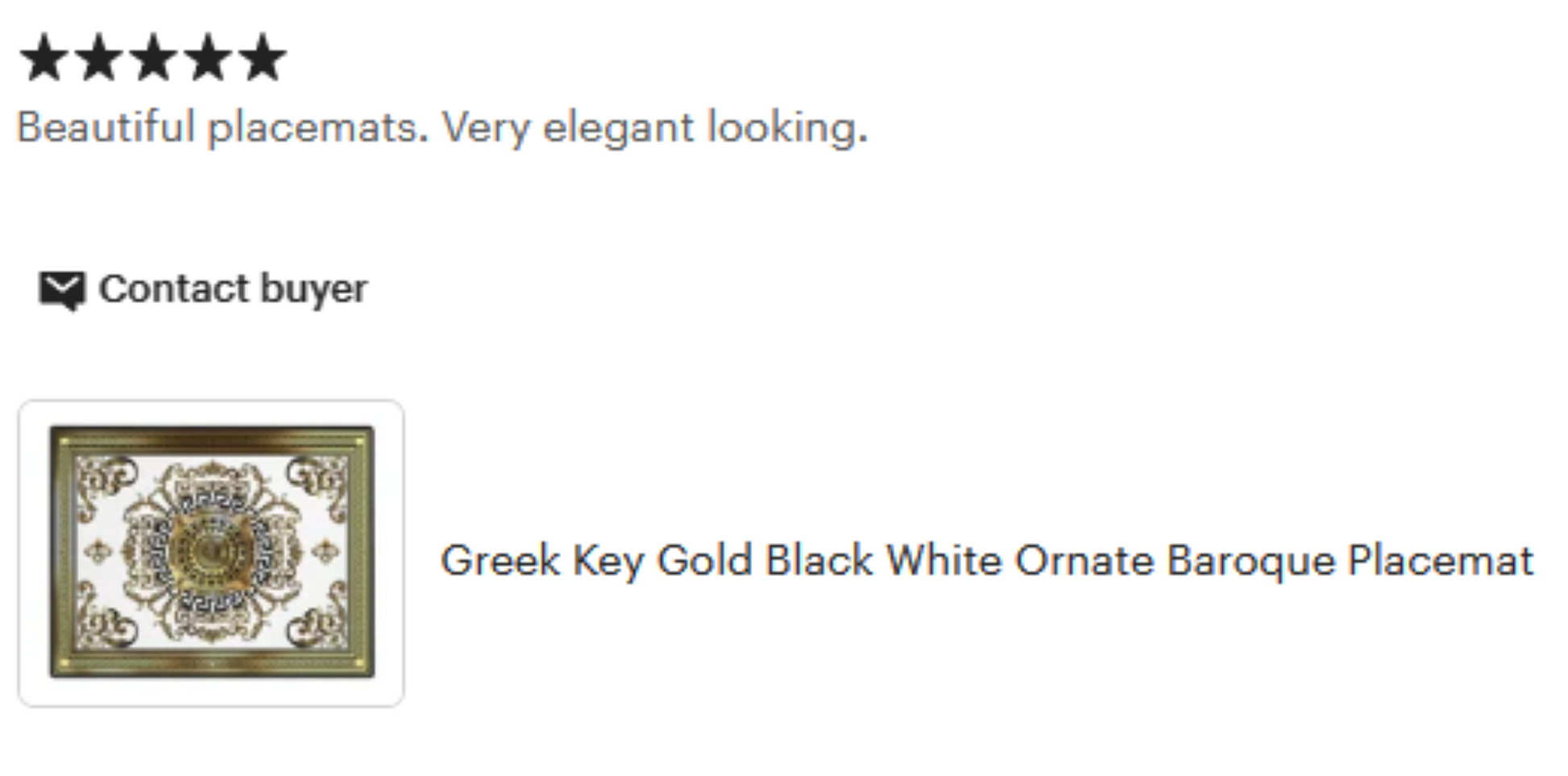Click the word 'Baroque' in the product name
Image resolution: width=1568 pixels, height=776 pixels.
(x=1251, y=560)
